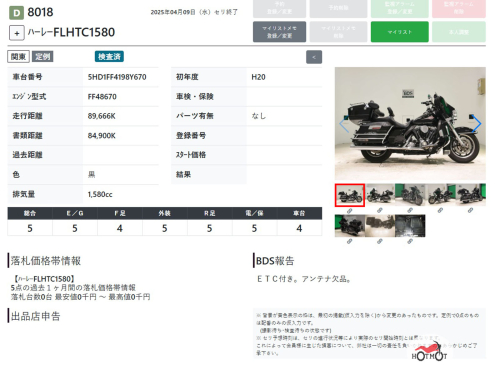Select the fifth thumbnail in top row
Viewport: 500px width, 378px height.
[471, 195]
